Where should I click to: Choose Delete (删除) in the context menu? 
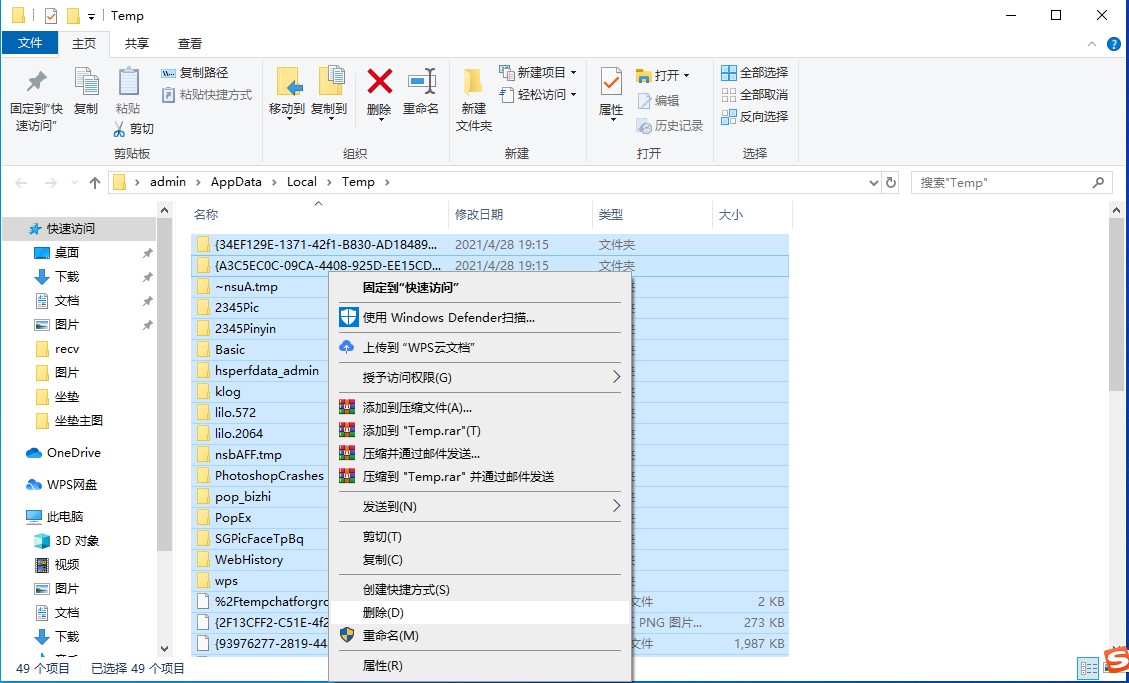(x=383, y=612)
